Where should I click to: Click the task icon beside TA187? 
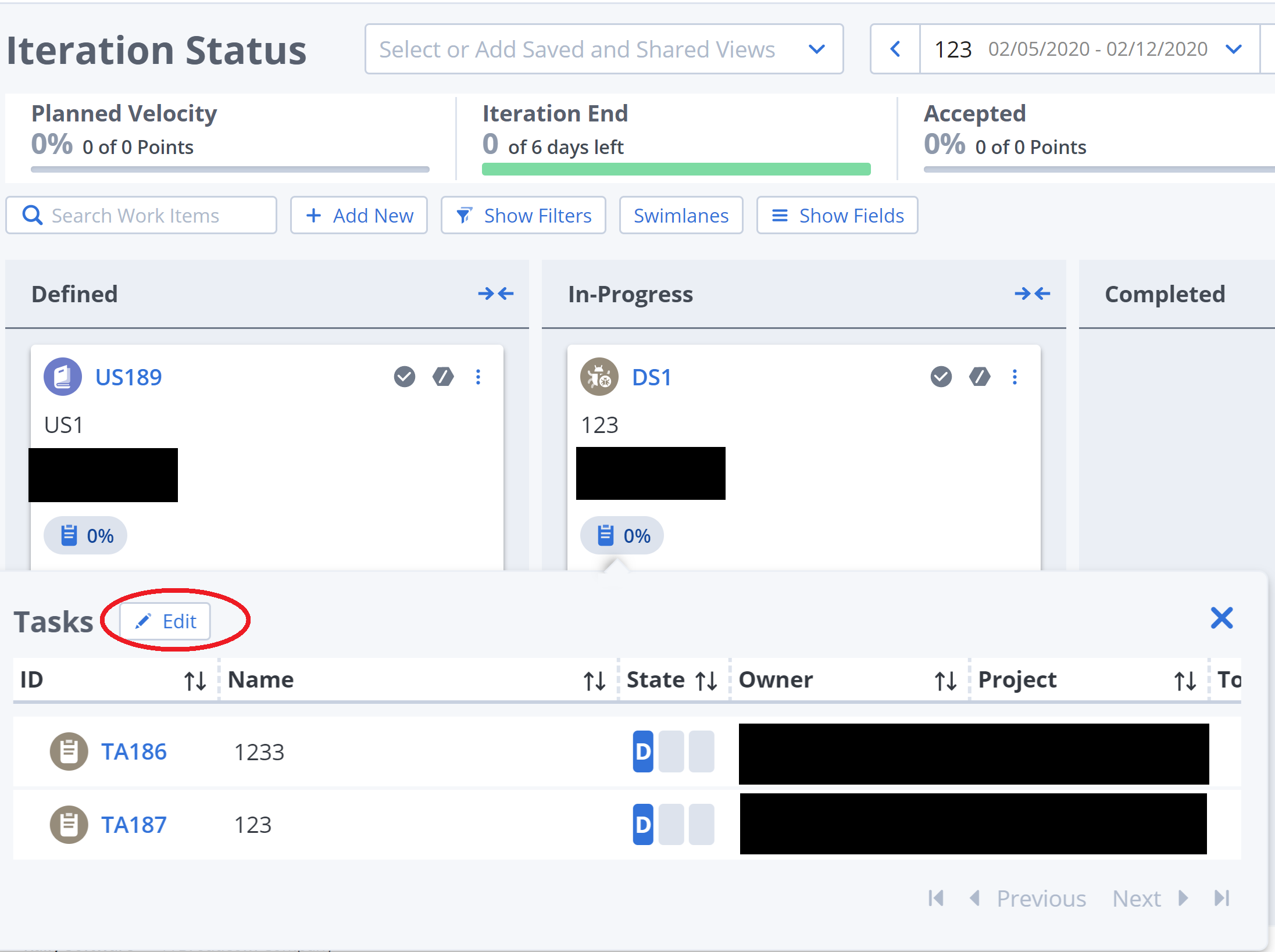pos(69,824)
